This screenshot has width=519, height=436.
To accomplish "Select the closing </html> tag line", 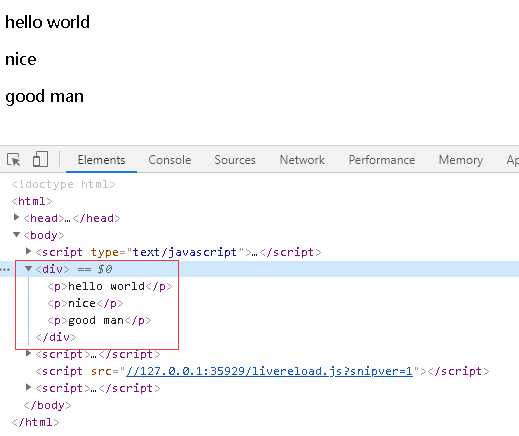I will (x=35, y=422).
